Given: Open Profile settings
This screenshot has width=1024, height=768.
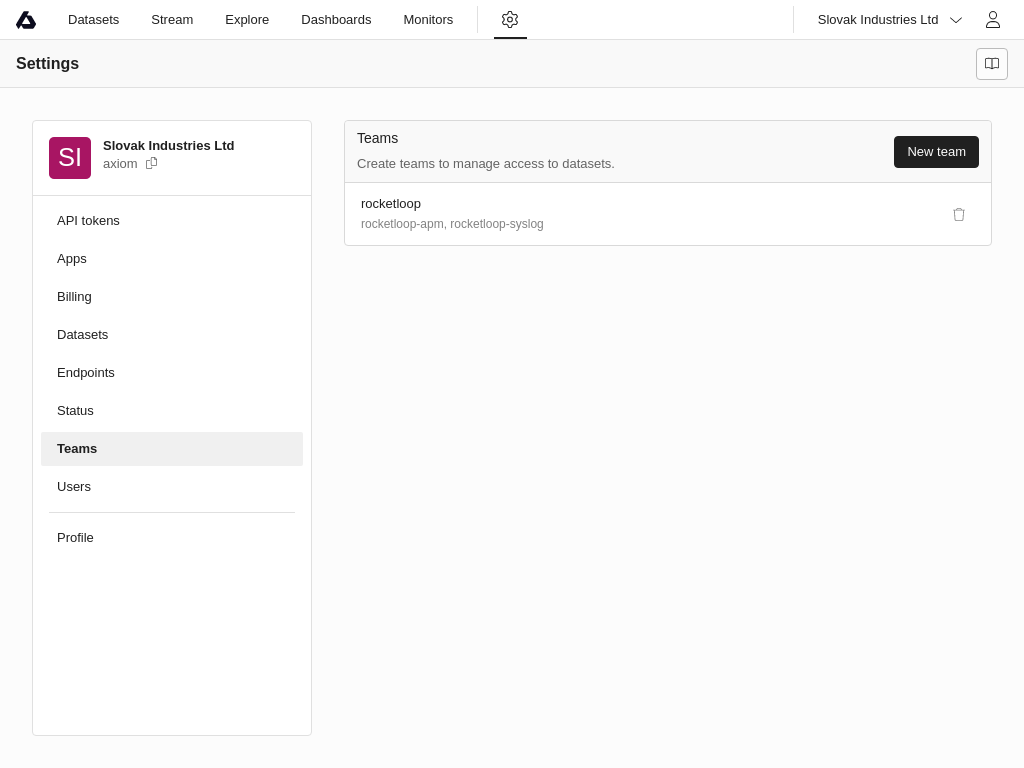Looking at the screenshot, I should [75, 538].
